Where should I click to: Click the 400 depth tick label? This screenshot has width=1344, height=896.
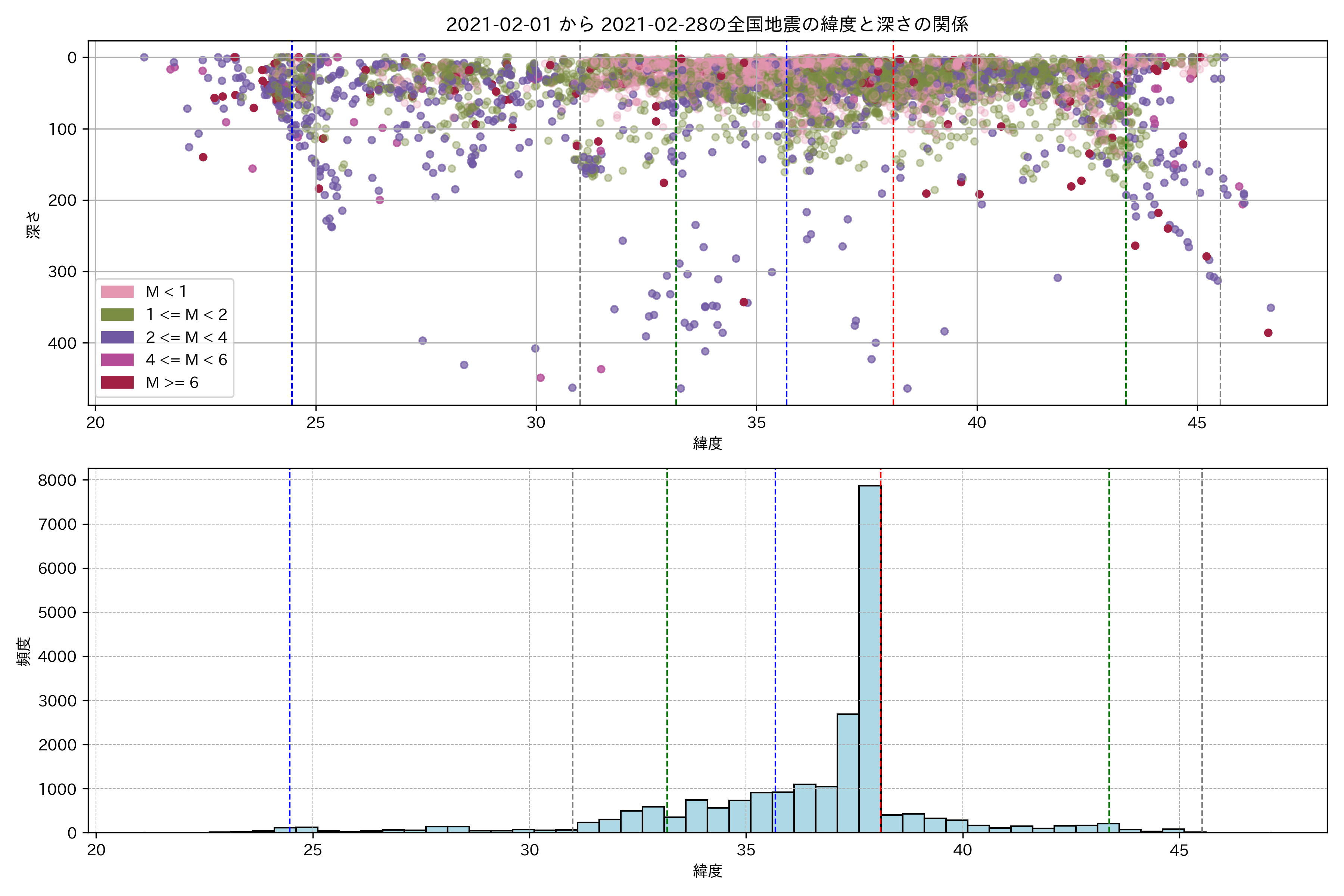62,343
